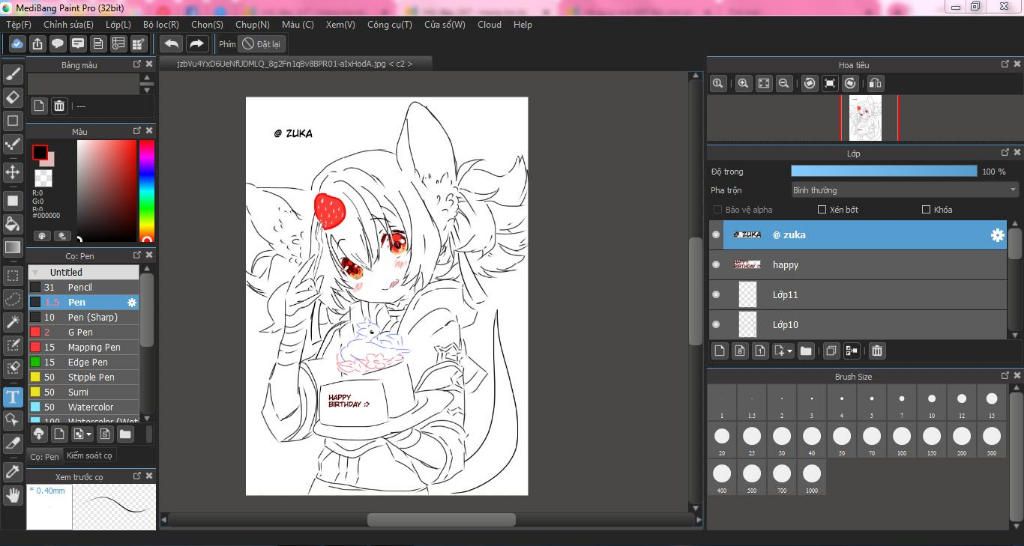
Task: Hide the @ zuka layer
Action: click(716, 234)
